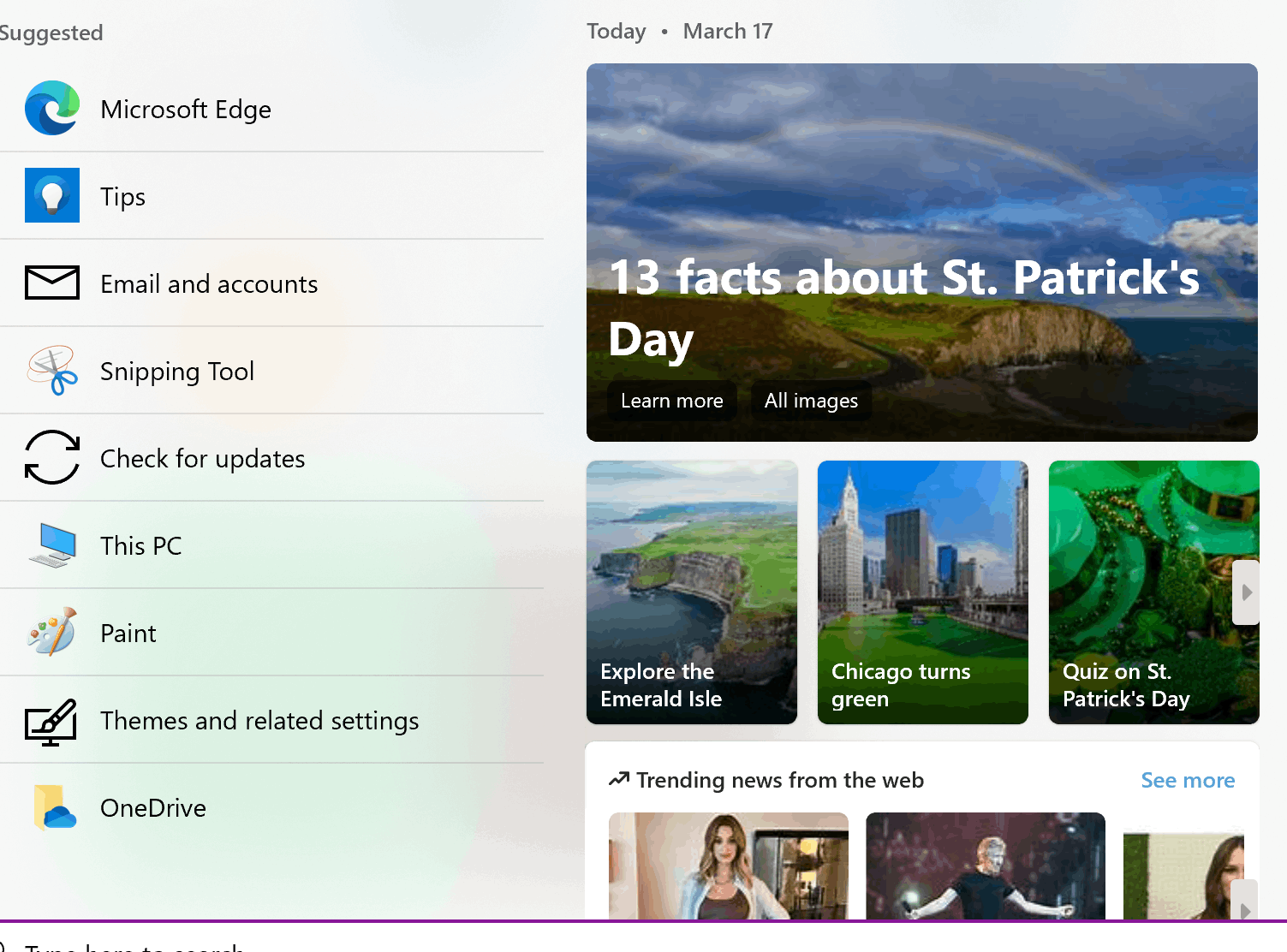Select the Microsoft Edge text label
Viewport: 1287px width, 952px height.
pyautogui.click(x=186, y=110)
